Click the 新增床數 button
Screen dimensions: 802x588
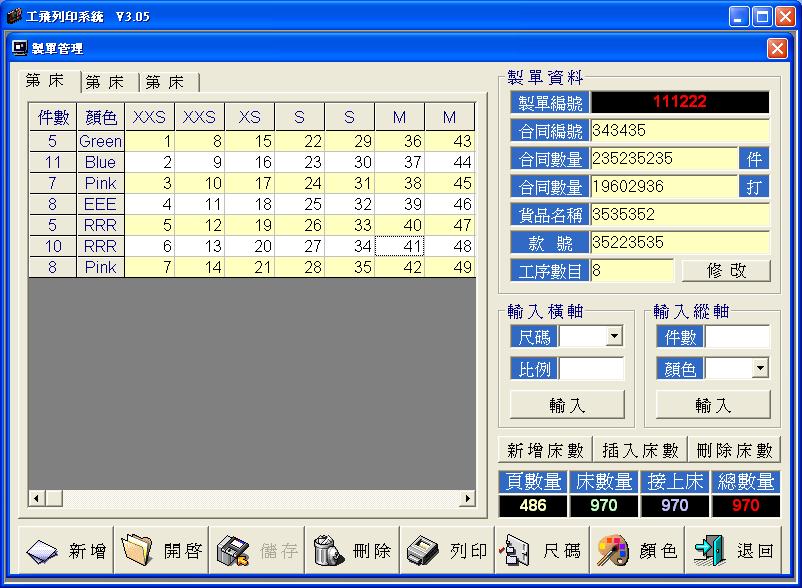tap(545, 450)
